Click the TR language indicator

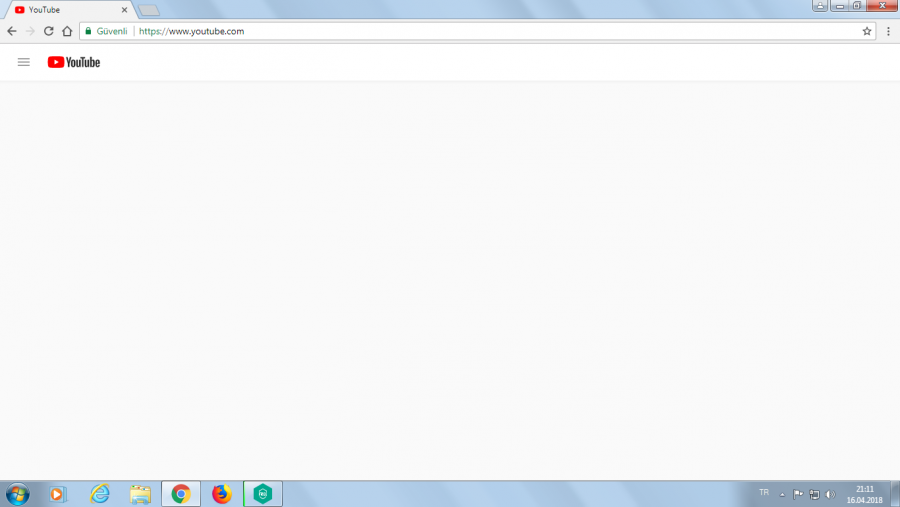(764, 493)
